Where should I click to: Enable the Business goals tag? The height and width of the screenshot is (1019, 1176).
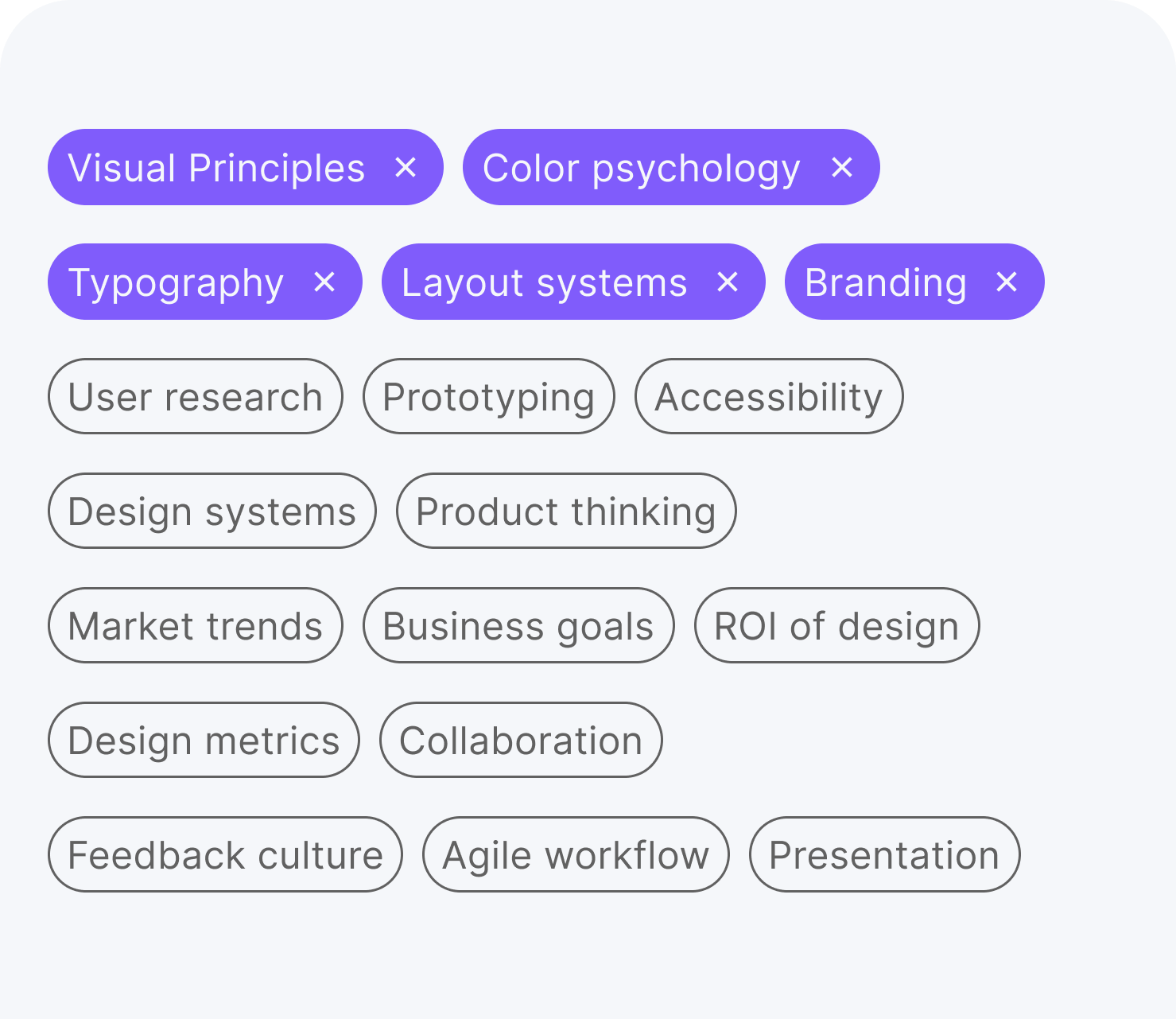point(518,625)
